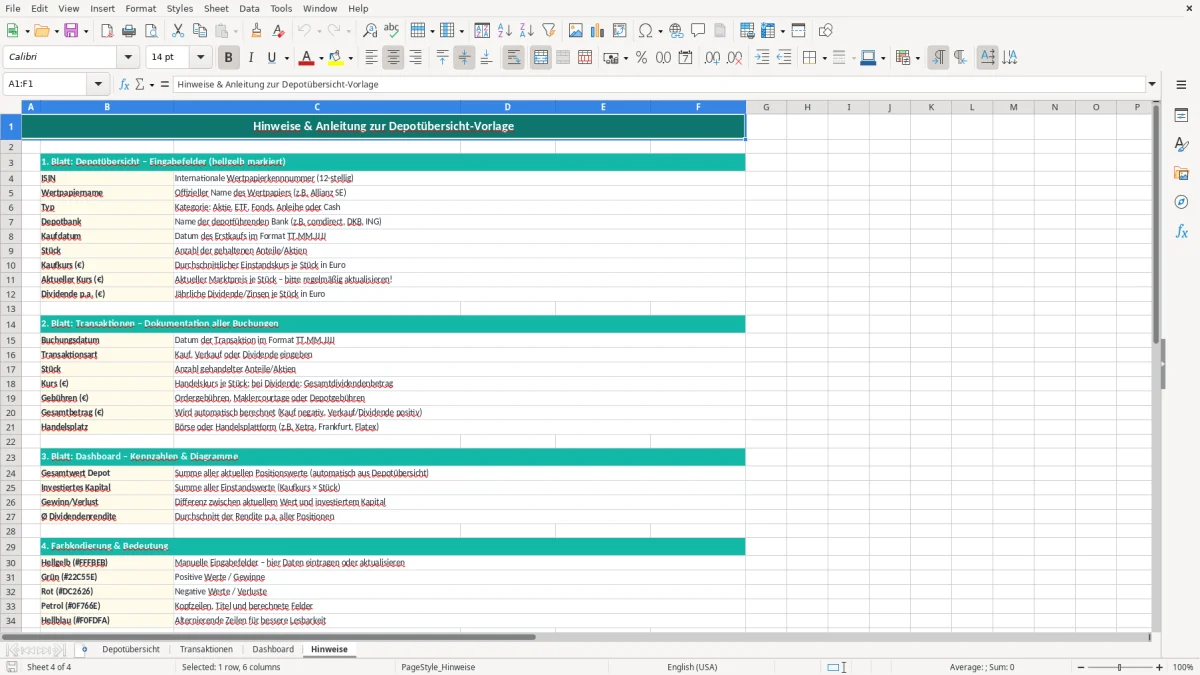The image size is (1200, 675).
Task: Open sidebar Gallery panel
Action: click(1181, 173)
